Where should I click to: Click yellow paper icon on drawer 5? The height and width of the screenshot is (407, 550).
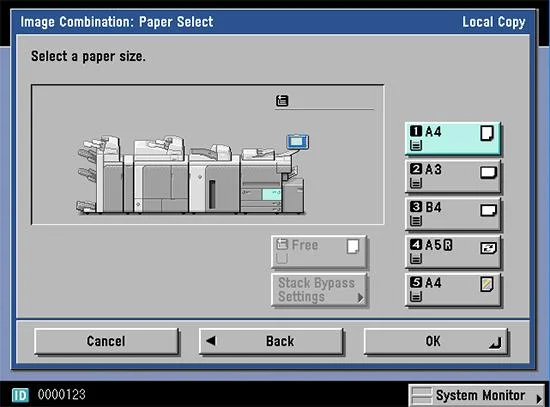pos(487,284)
